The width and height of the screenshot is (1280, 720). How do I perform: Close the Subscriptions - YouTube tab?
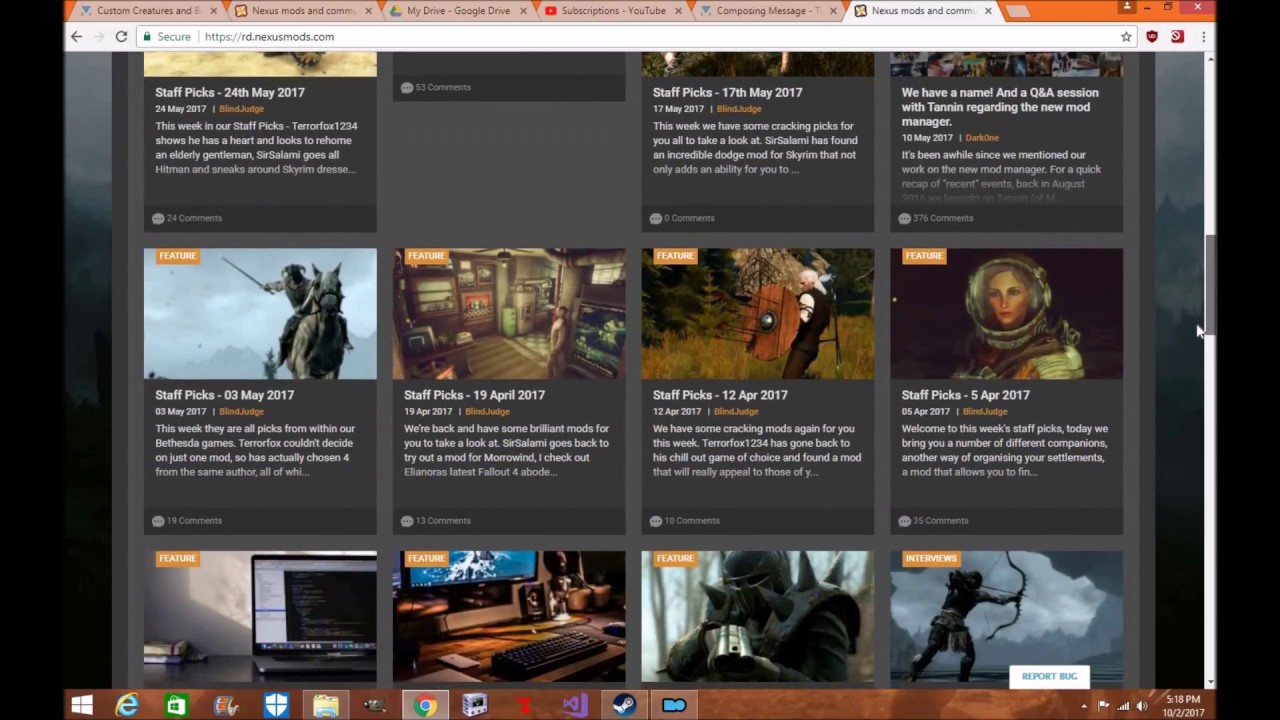[x=679, y=11]
